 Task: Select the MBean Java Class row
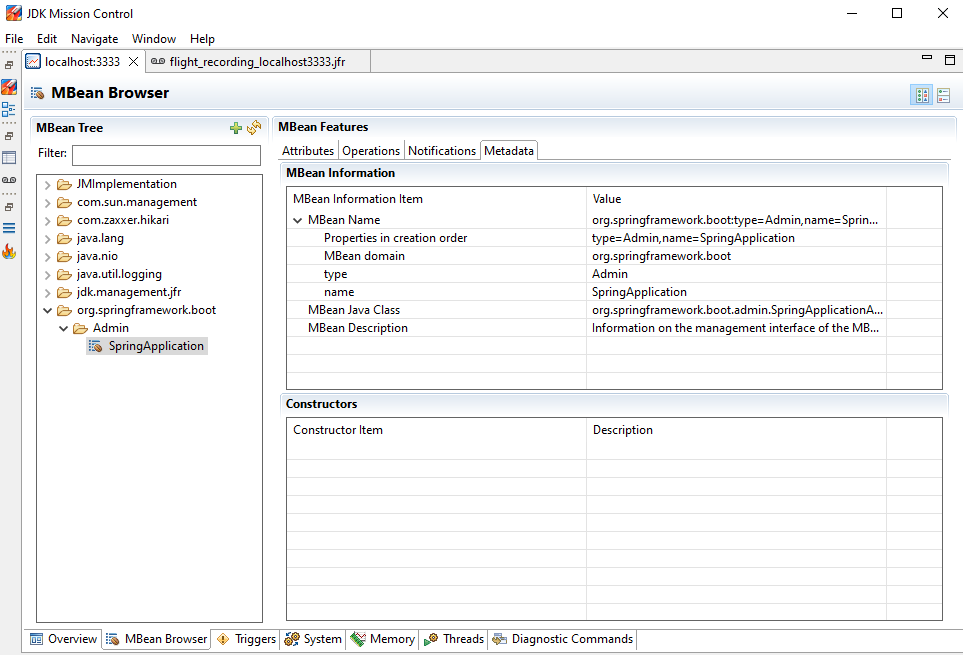point(614,310)
